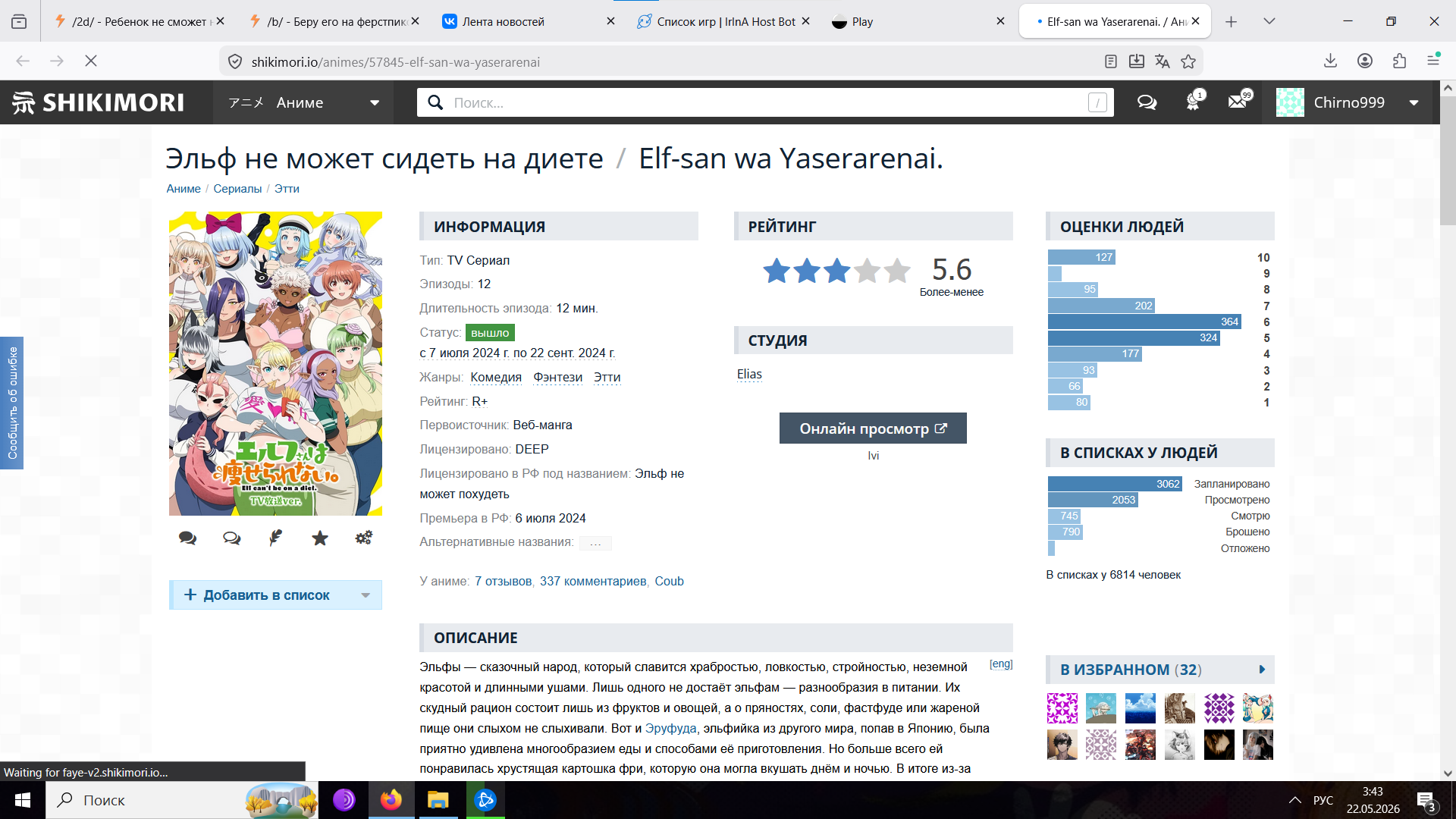
Task: Click the Windows taskbar search box
Action: pyautogui.click(x=182, y=800)
